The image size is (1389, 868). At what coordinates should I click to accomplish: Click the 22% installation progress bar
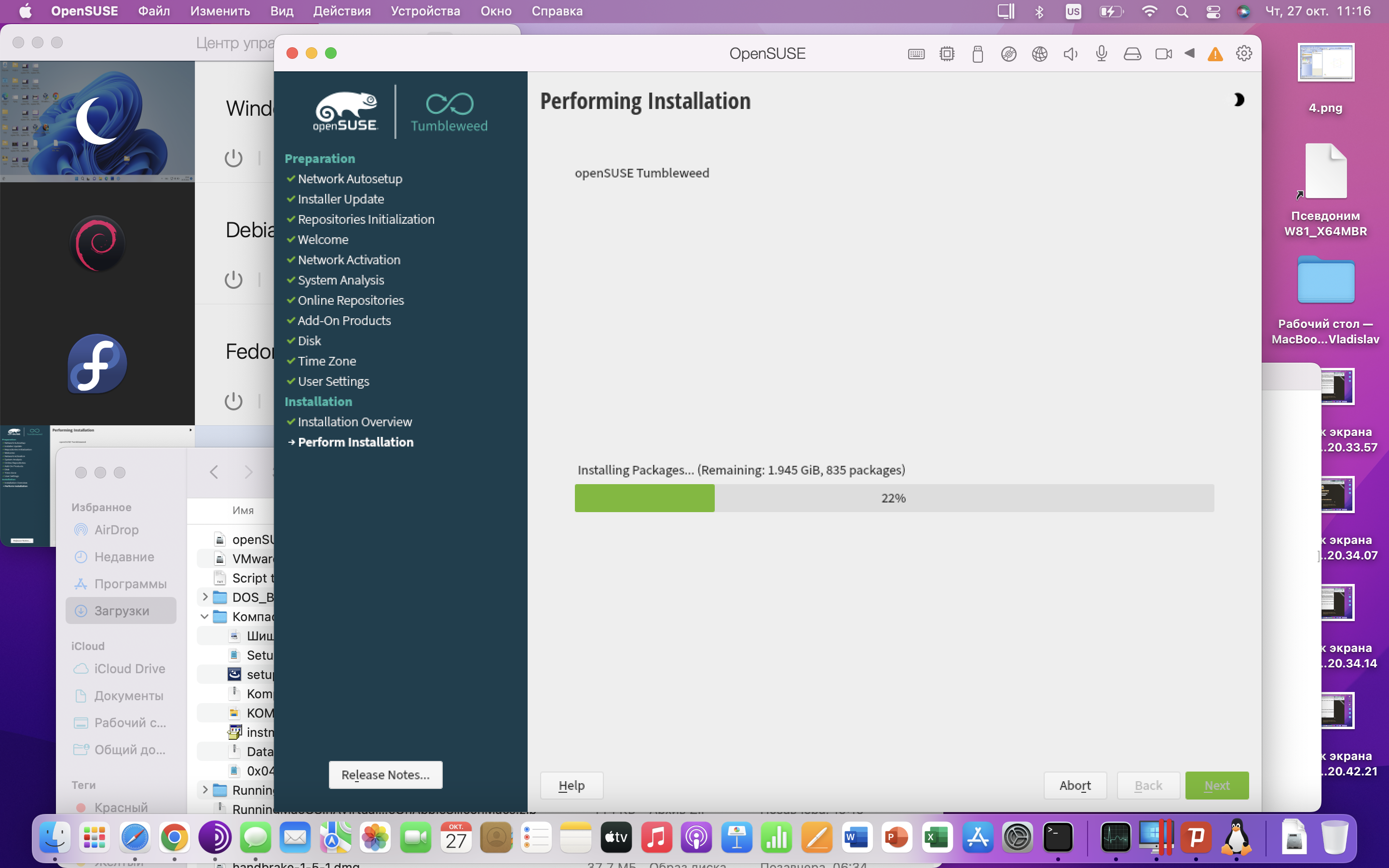pyautogui.click(x=894, y=498)
